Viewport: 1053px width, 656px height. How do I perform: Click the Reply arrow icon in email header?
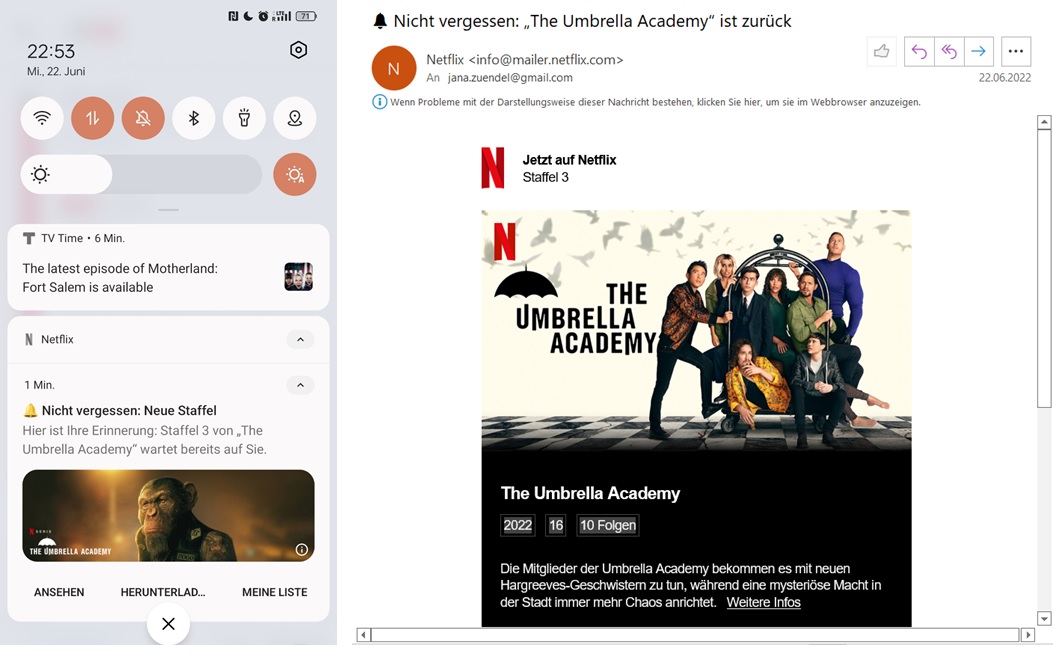919,51
